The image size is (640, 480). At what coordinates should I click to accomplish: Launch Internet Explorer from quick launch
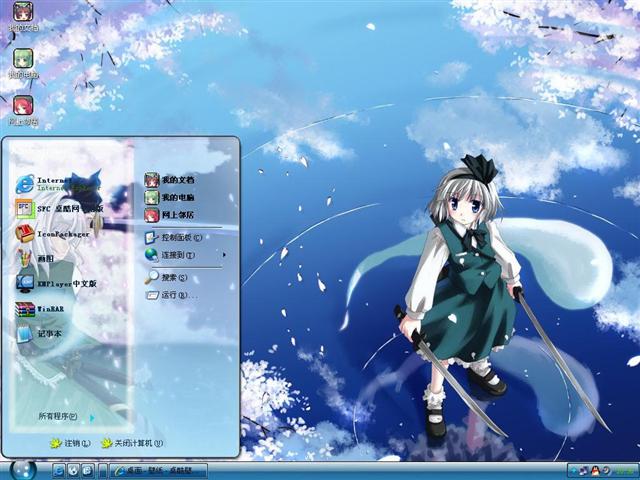[59, 471]
